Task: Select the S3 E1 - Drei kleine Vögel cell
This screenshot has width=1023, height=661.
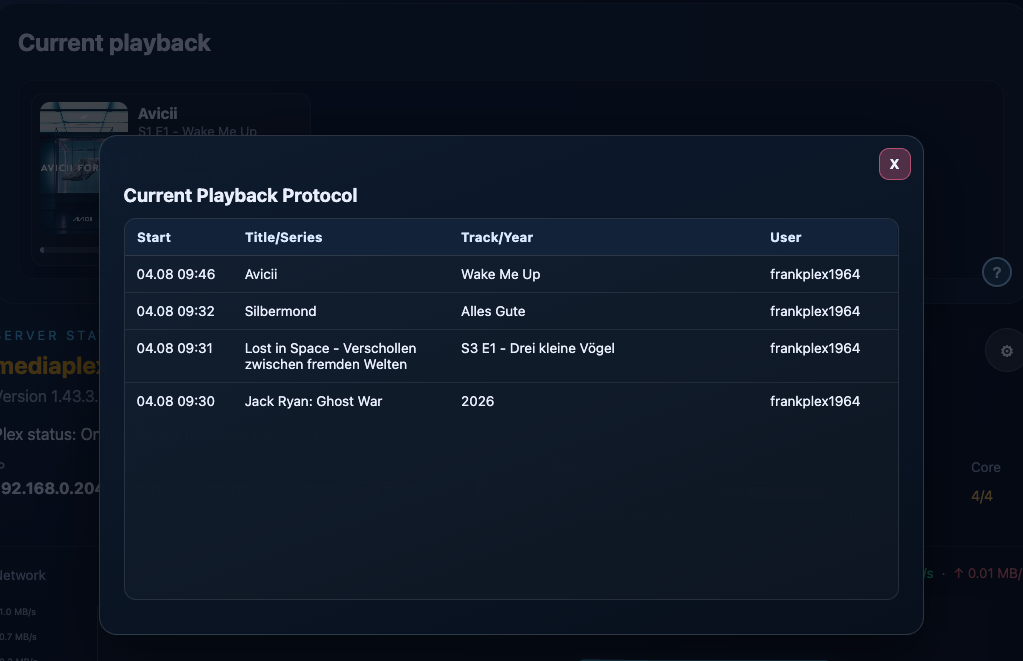Action: click(538, 348)
